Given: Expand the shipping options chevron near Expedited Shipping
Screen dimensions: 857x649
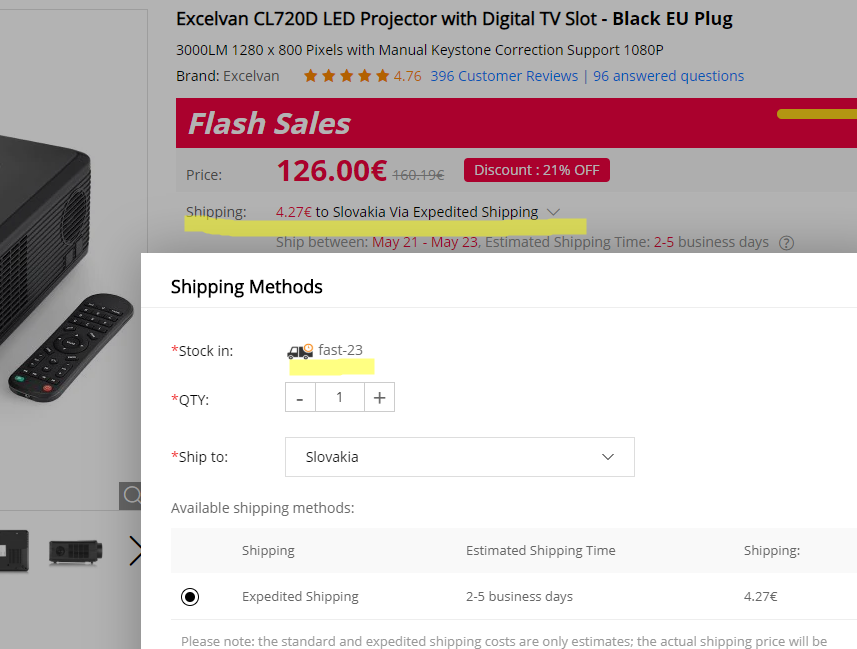Looking at the screenshot, I should [553, 212].
